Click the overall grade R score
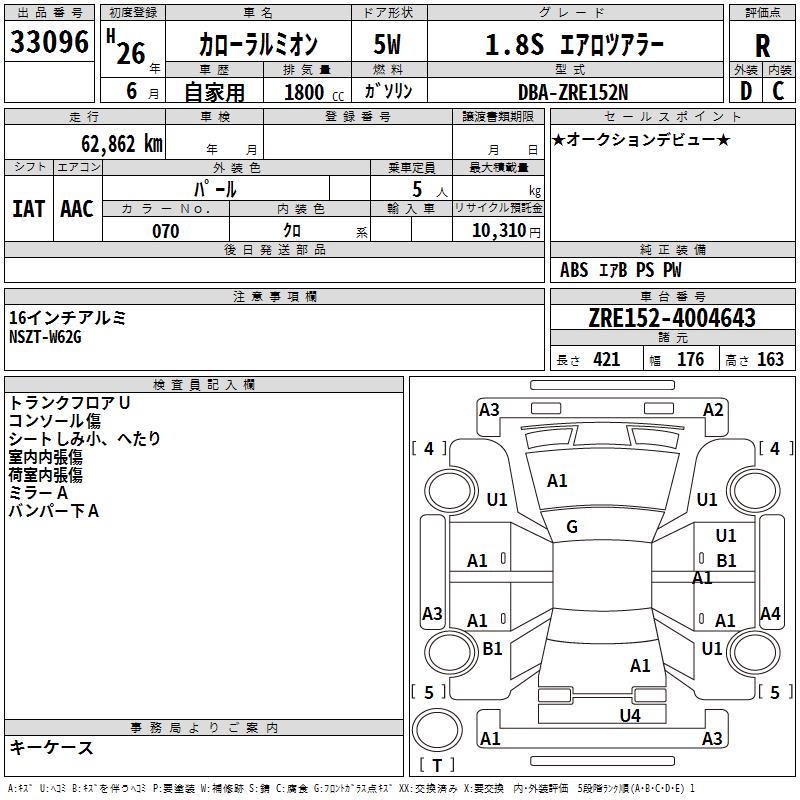Screen dimensions: 800x800 click(x=762, y=46)
